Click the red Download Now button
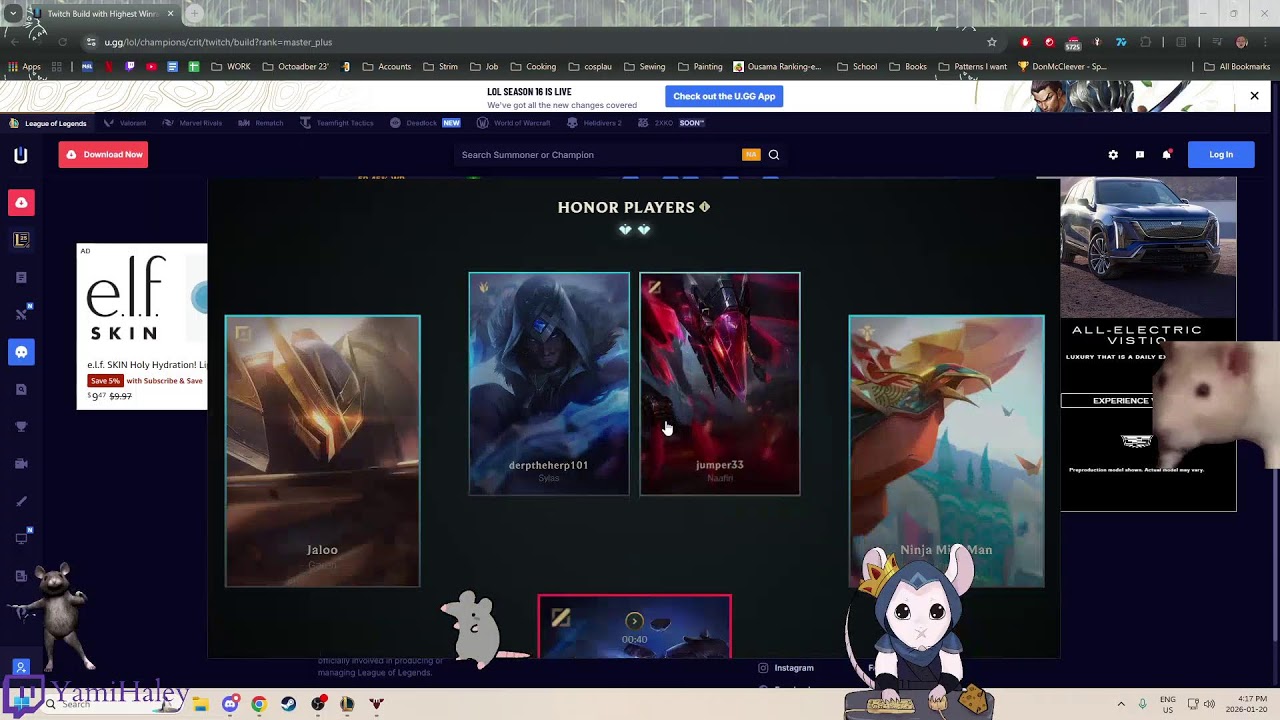The image size is (1280, 720). pos(103,155)
